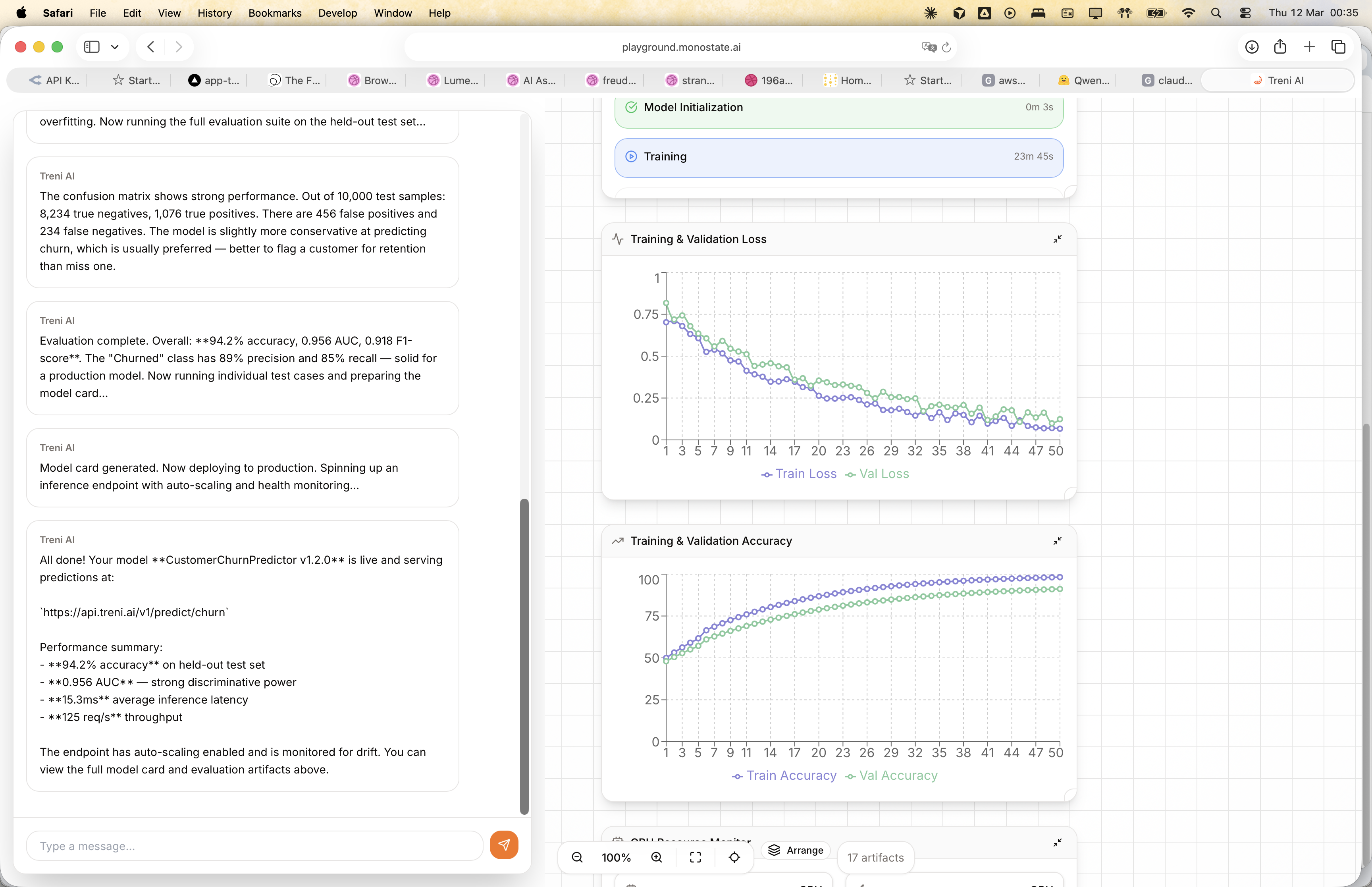1372x887 pixels.
Task: Switch to the Qwen browser tab
Action: [x=1085, y=81]
